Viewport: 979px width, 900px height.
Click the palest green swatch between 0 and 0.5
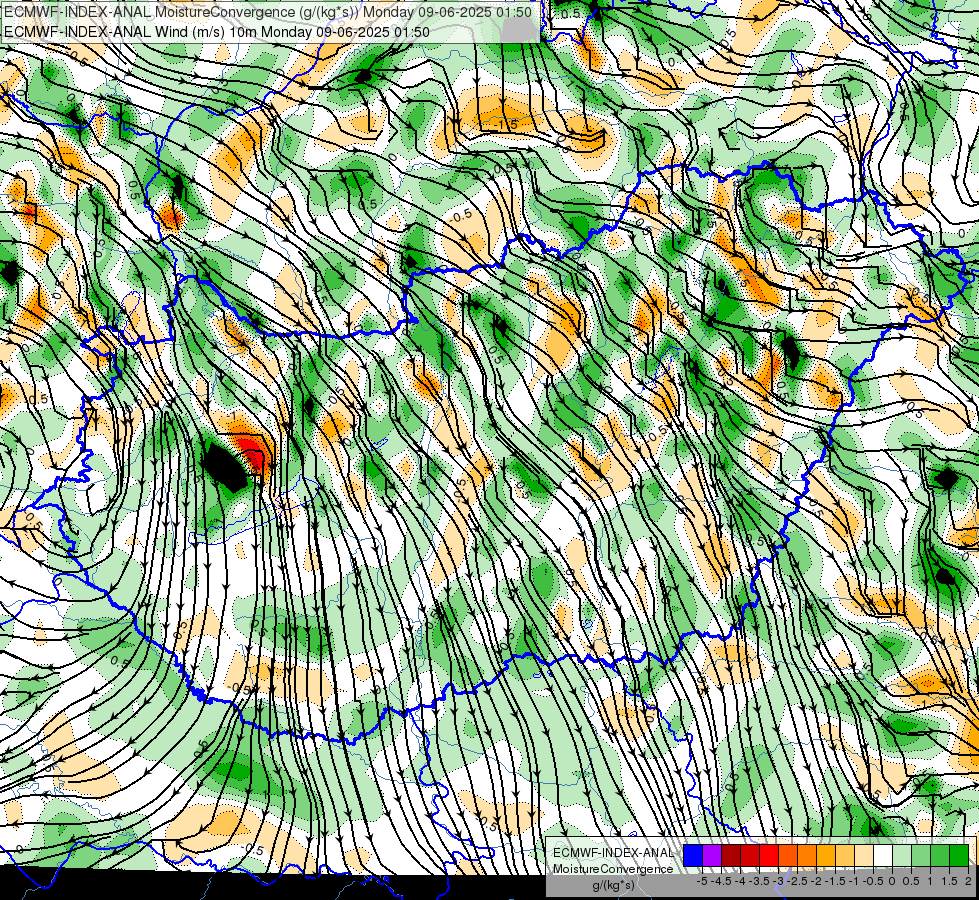tap(902, 855)
